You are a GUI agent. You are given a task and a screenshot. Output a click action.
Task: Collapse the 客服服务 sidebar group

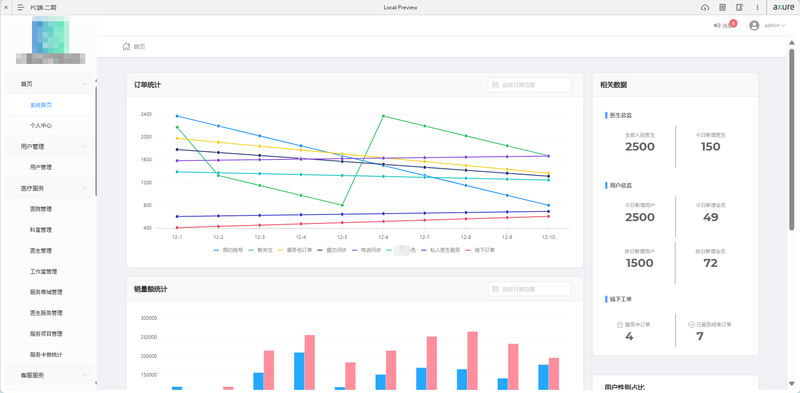point(49,375)
